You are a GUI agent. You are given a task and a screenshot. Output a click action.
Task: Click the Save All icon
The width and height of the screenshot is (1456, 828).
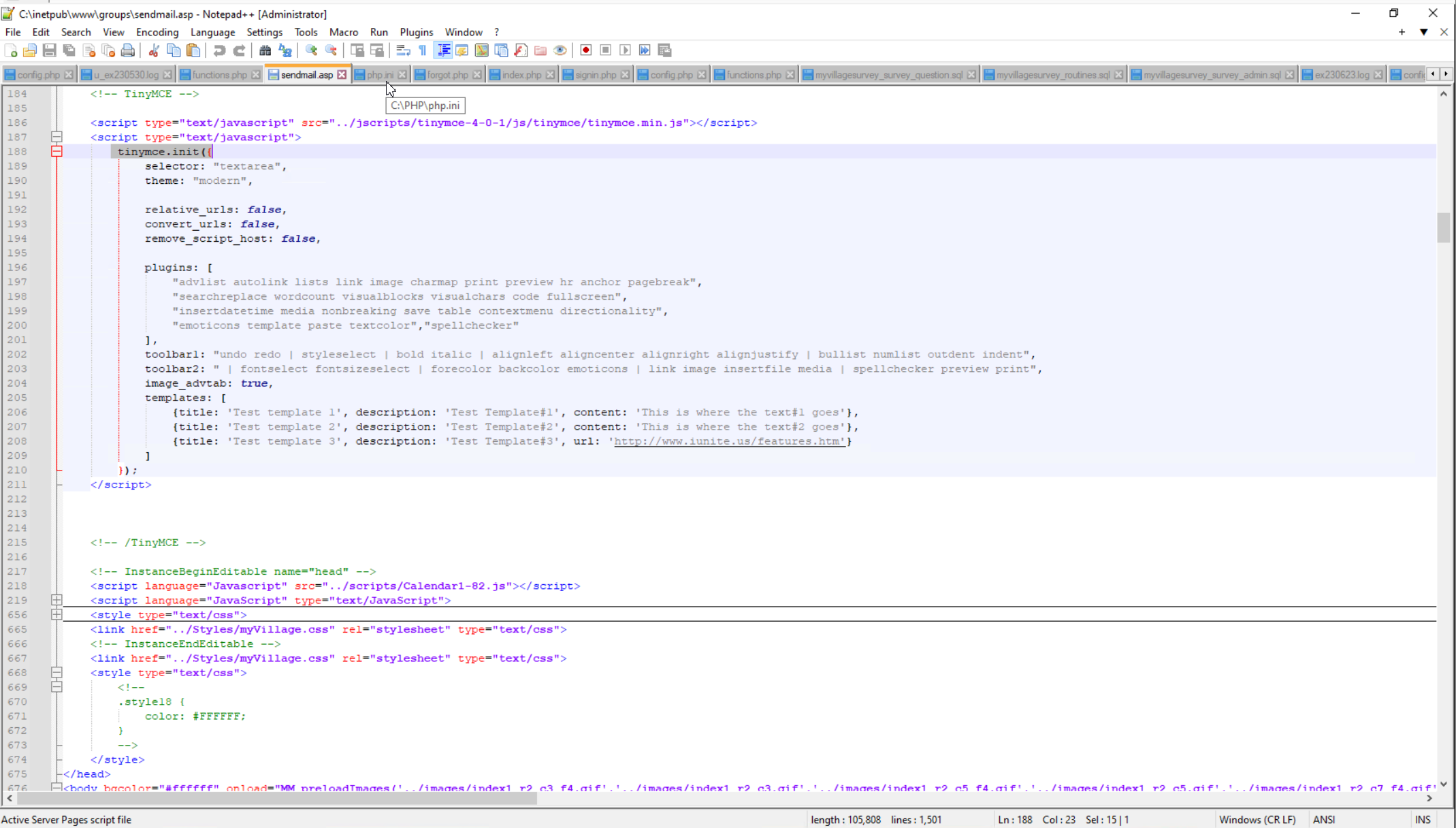point(69,50)
